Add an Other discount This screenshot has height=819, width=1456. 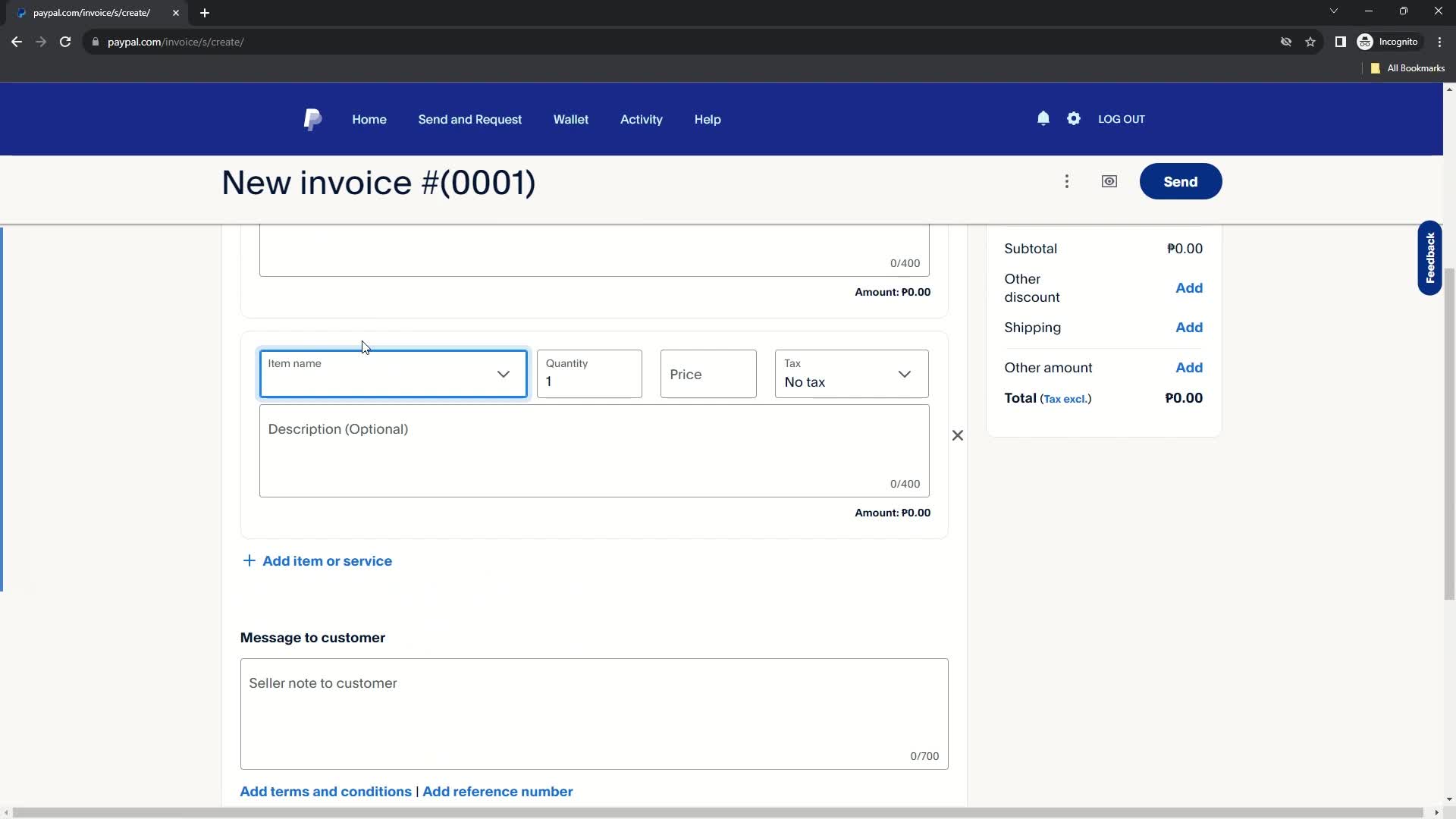point(1189,288)
